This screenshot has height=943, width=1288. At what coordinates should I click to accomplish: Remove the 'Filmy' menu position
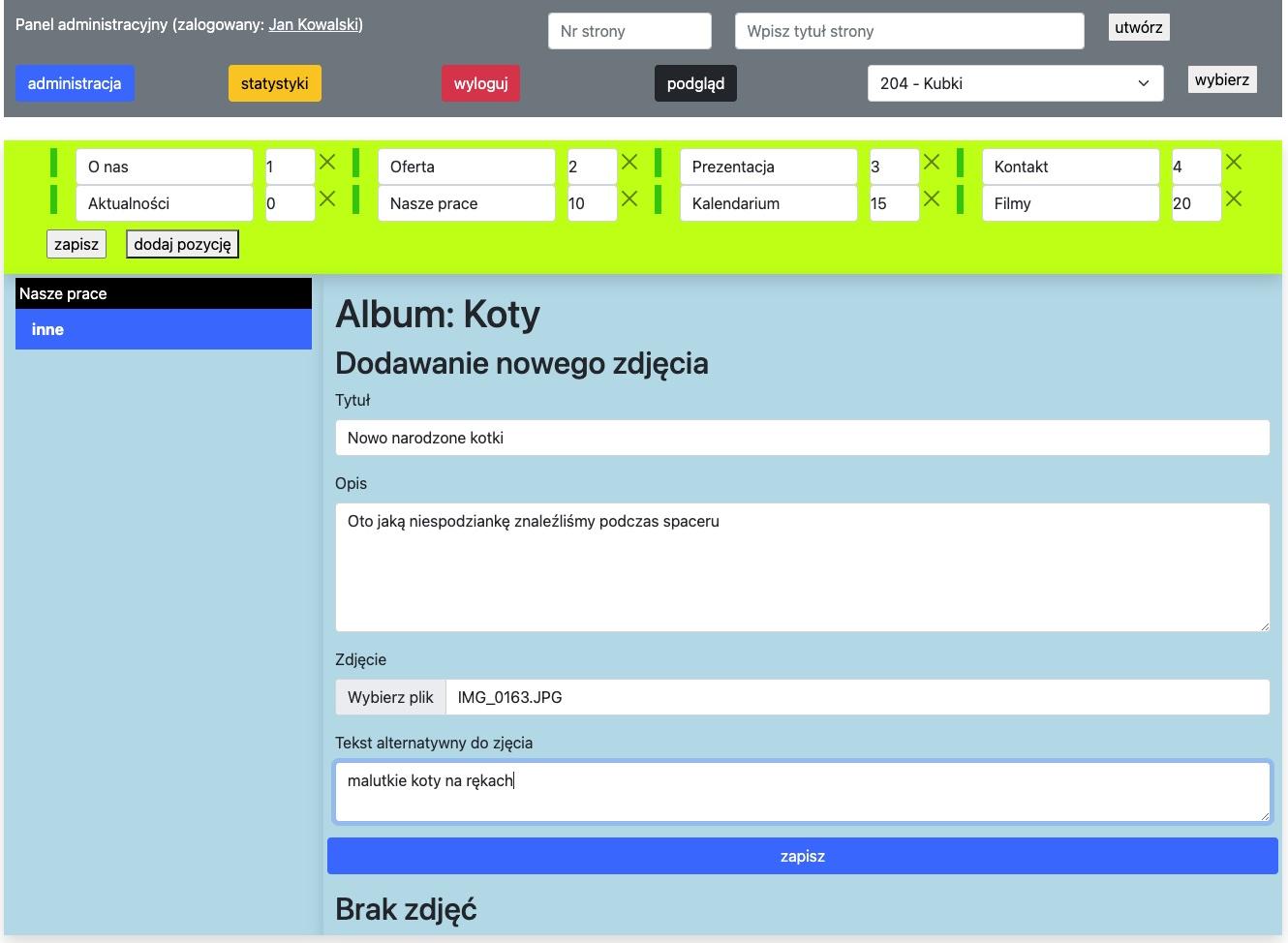[x=1234, y=199]
